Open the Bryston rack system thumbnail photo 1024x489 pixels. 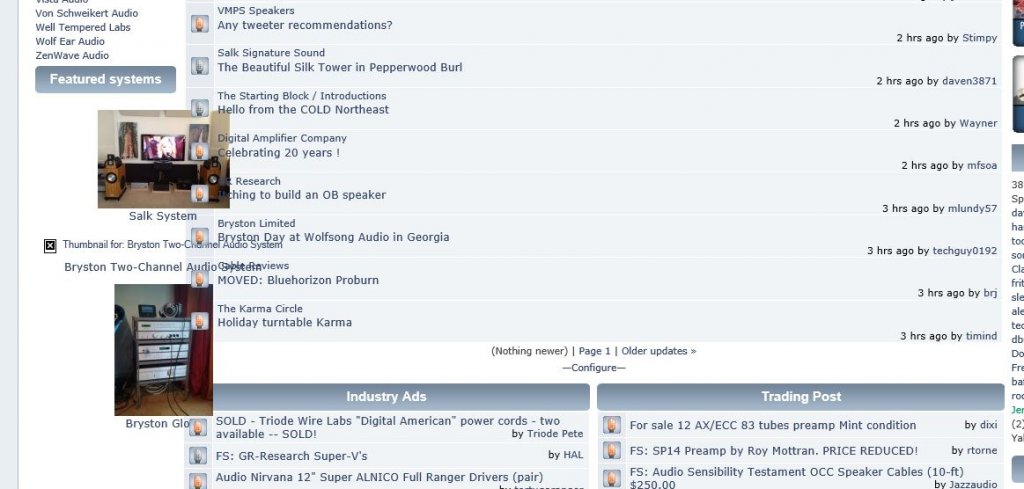click(x=163, y=349)
